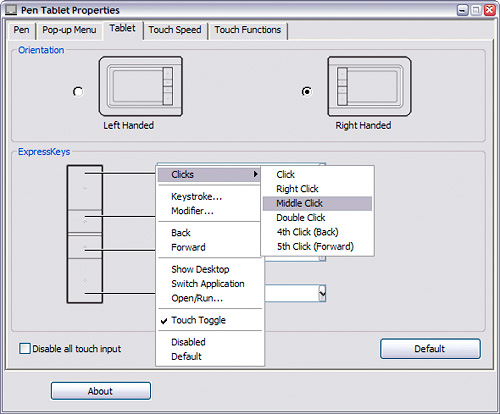Choose Show Desktop option
500x414 pixels.
tap(210, 269)
